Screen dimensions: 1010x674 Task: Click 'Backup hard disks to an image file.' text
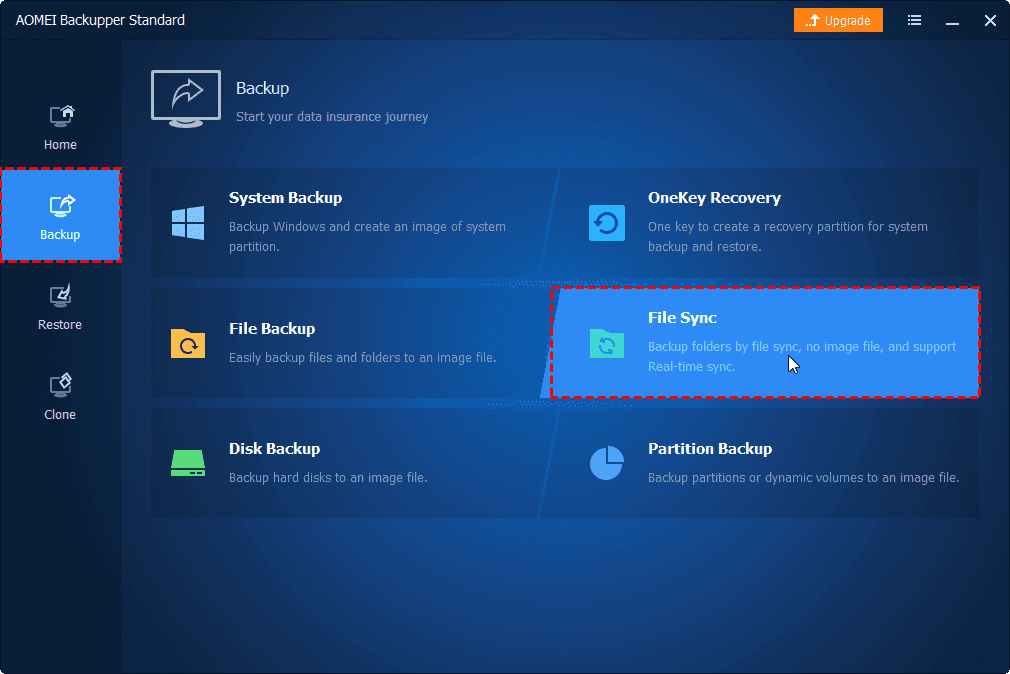tap(328, 477)
